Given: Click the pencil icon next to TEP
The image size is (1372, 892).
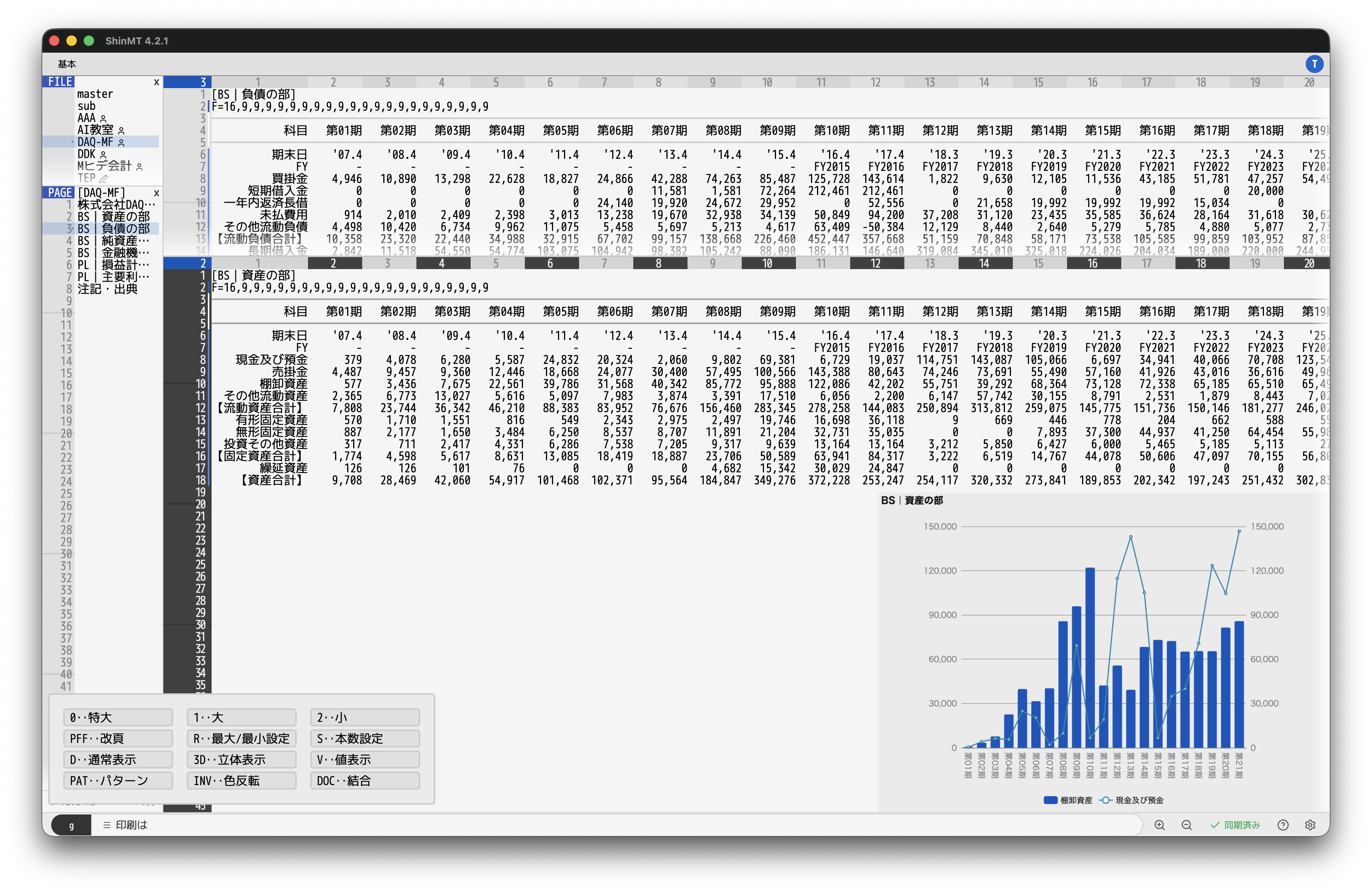Looking at the screenshot, I should tap(103, 179).
